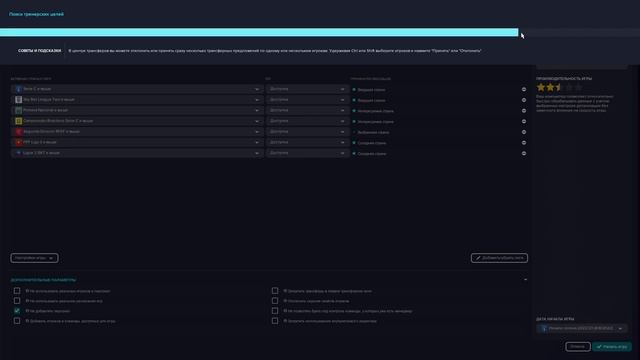Click the 'Производительность игры' heading
This screenshot has height=360, width=640.
[564, 78]
